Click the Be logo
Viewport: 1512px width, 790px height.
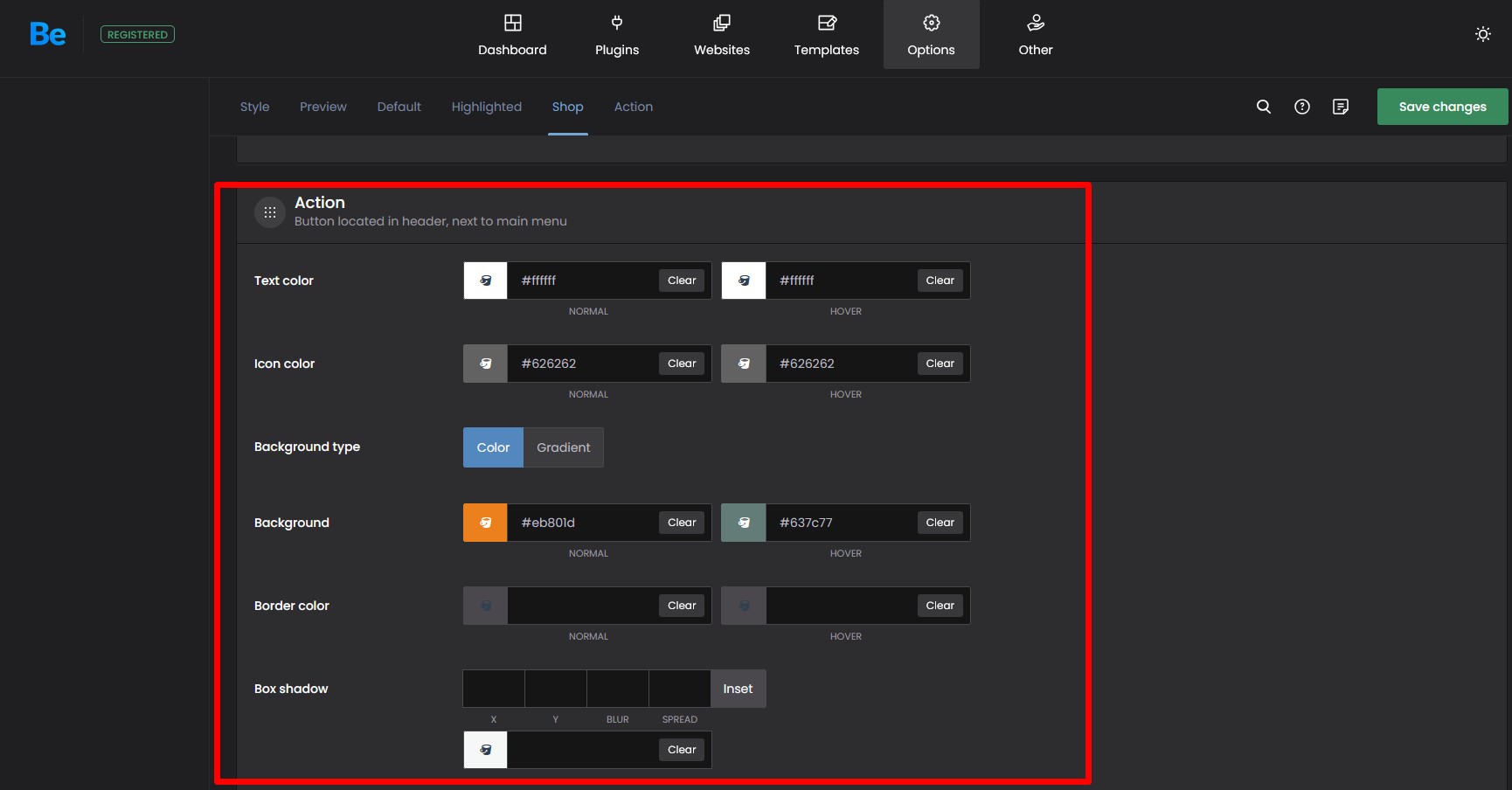(47, 34)
